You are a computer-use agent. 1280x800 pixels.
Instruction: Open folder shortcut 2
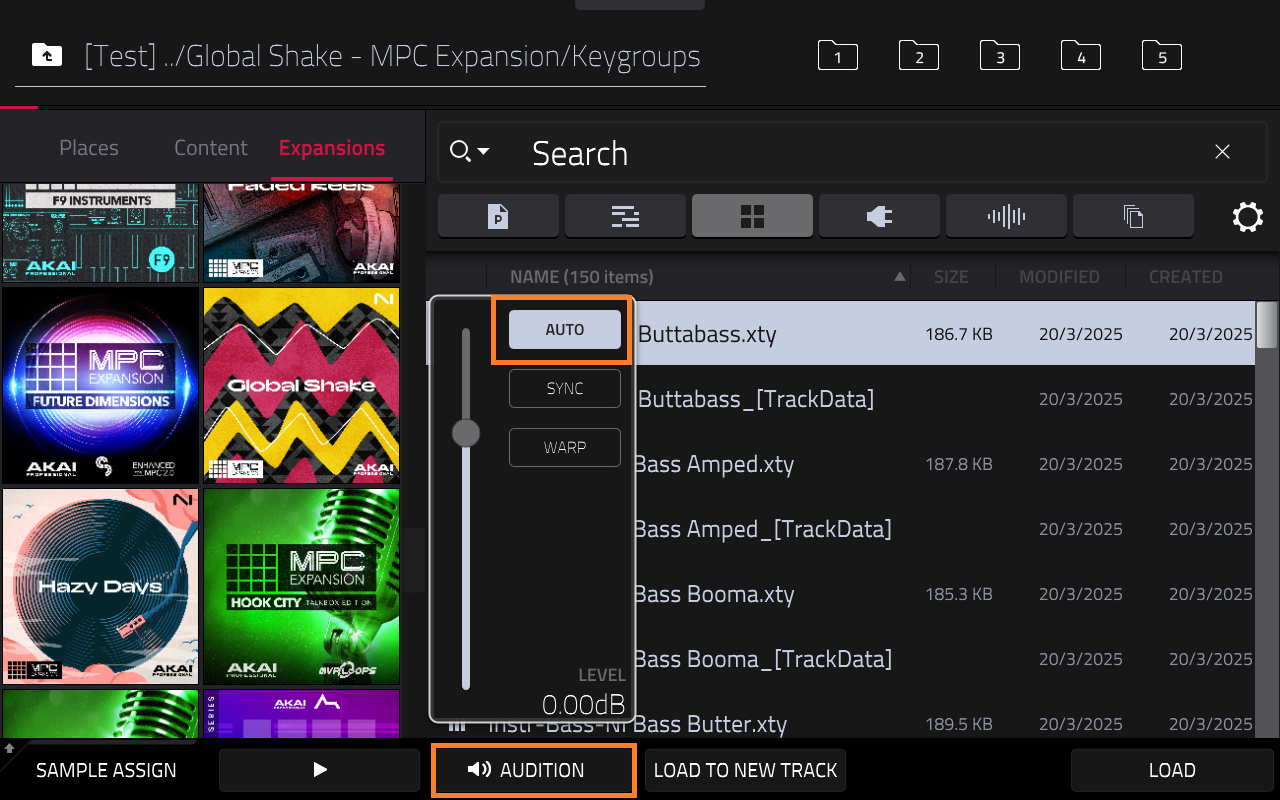(x=919, y=56)
